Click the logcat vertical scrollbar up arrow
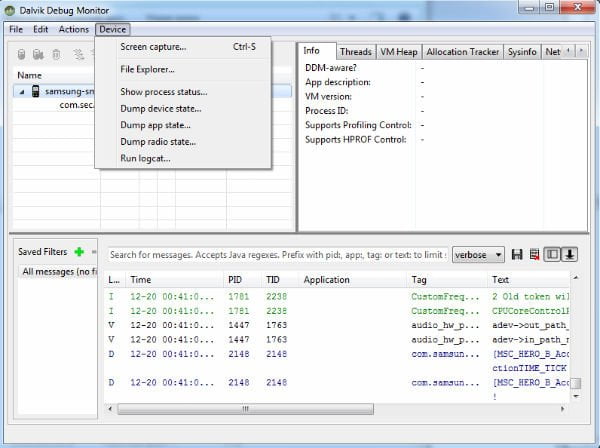Image resolution: width=600 pixels, height=448 pixels. click(576, 277)
